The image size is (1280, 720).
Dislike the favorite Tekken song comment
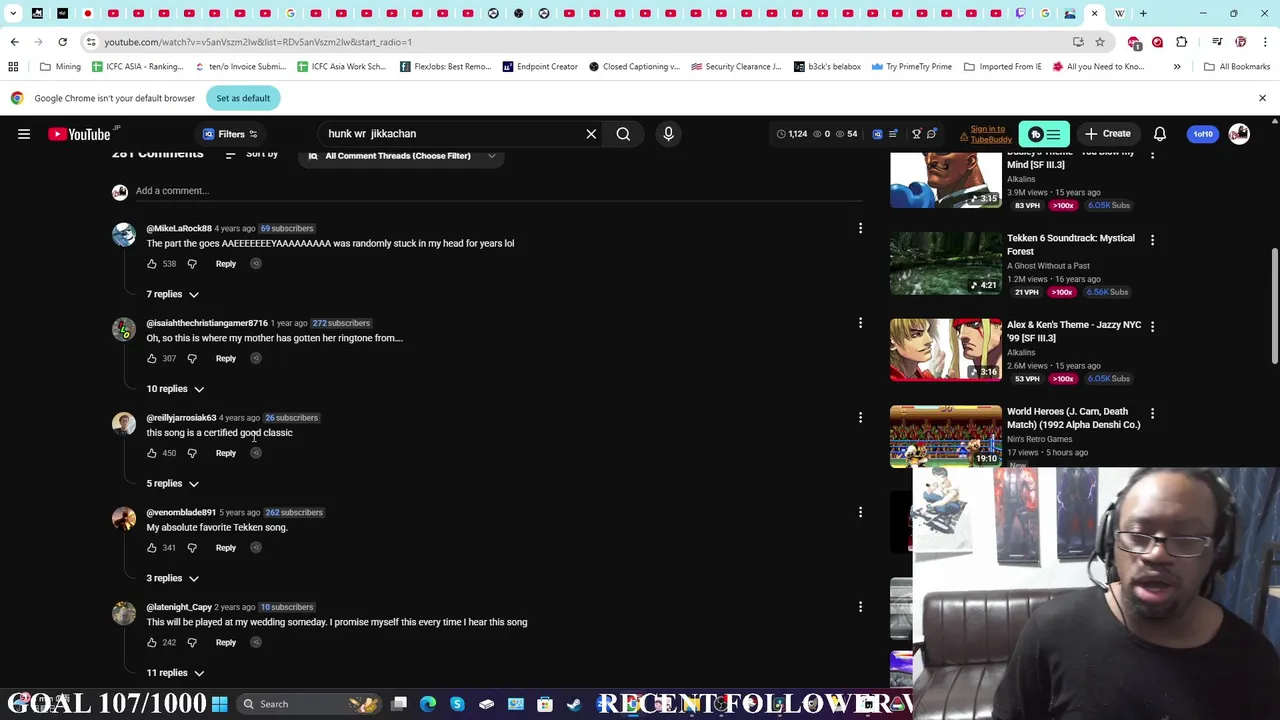(192, 548)
